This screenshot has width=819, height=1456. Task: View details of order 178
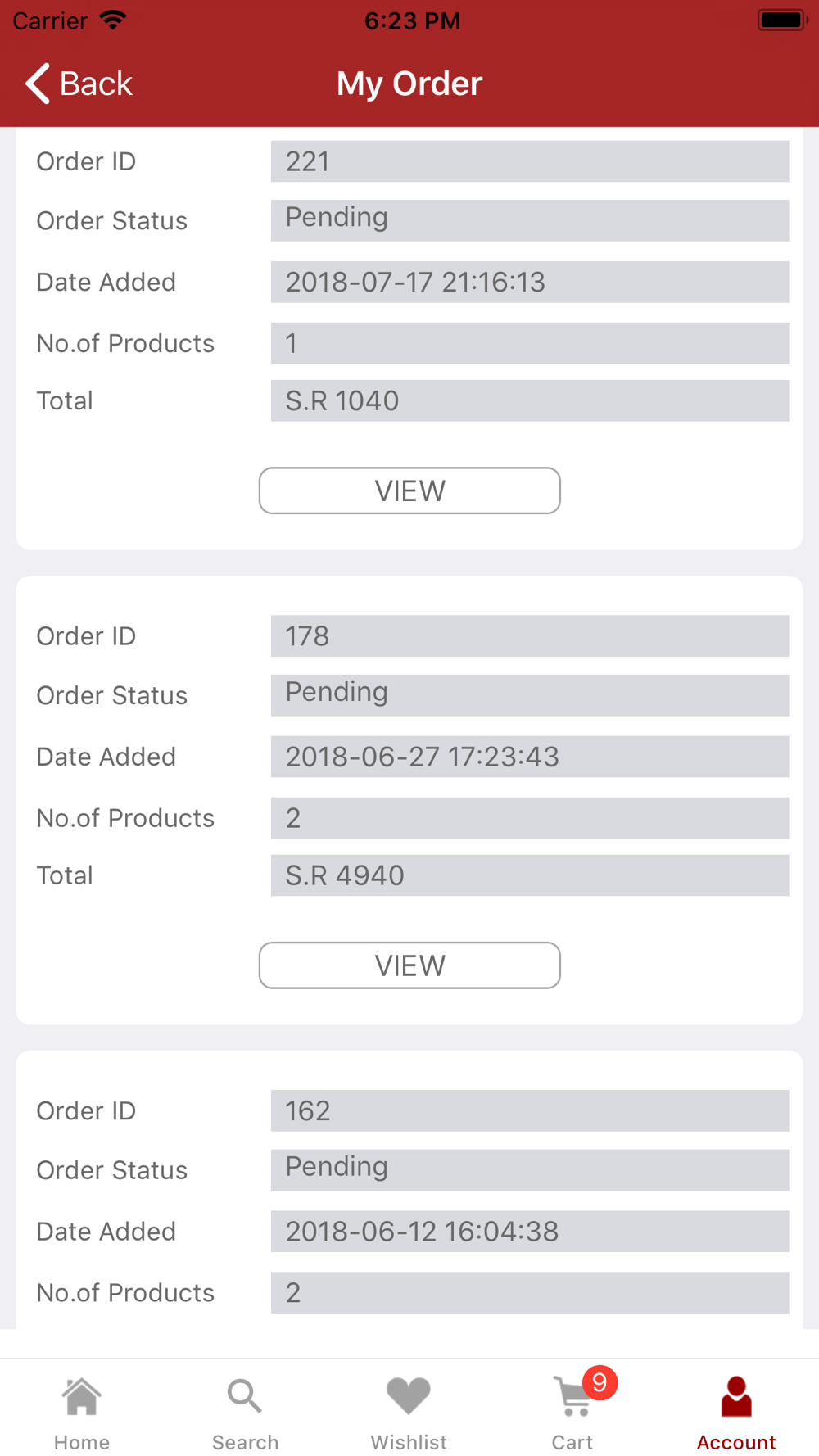coord(409,965)
